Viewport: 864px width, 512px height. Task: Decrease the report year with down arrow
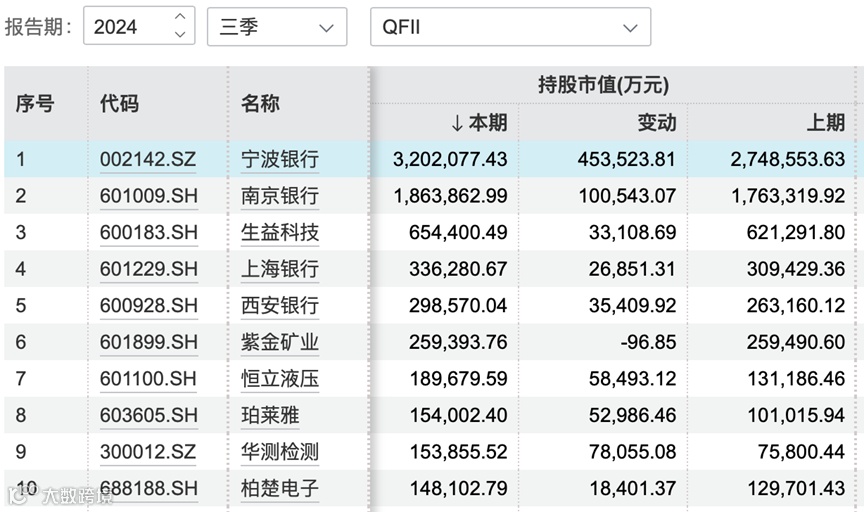tap(180, 34)
